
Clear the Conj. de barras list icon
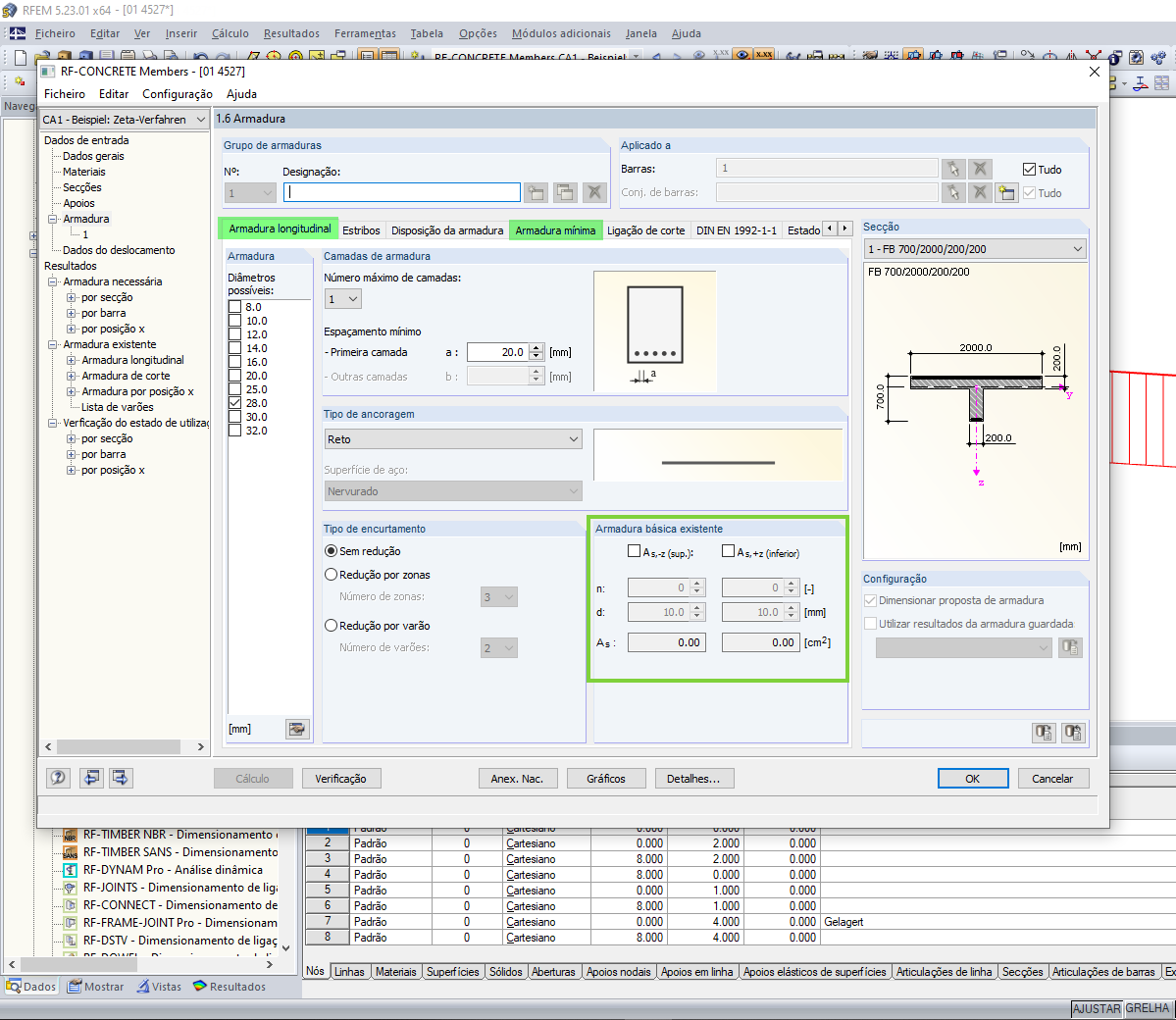click(980, 193)
